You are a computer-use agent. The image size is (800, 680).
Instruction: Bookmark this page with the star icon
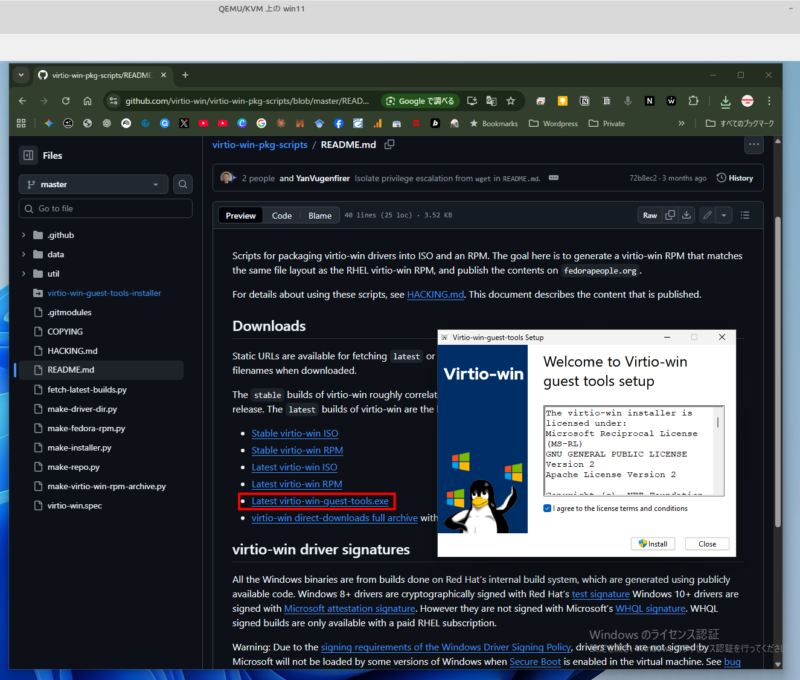[x=511, y=101]
